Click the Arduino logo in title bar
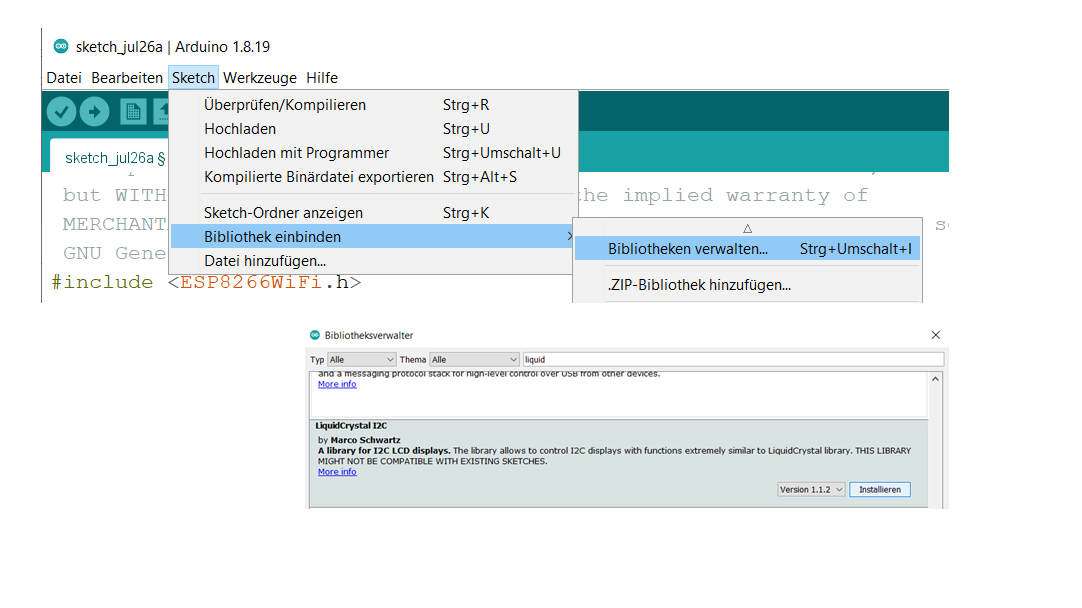This screenshot has height=608, width=1082. 61,47
